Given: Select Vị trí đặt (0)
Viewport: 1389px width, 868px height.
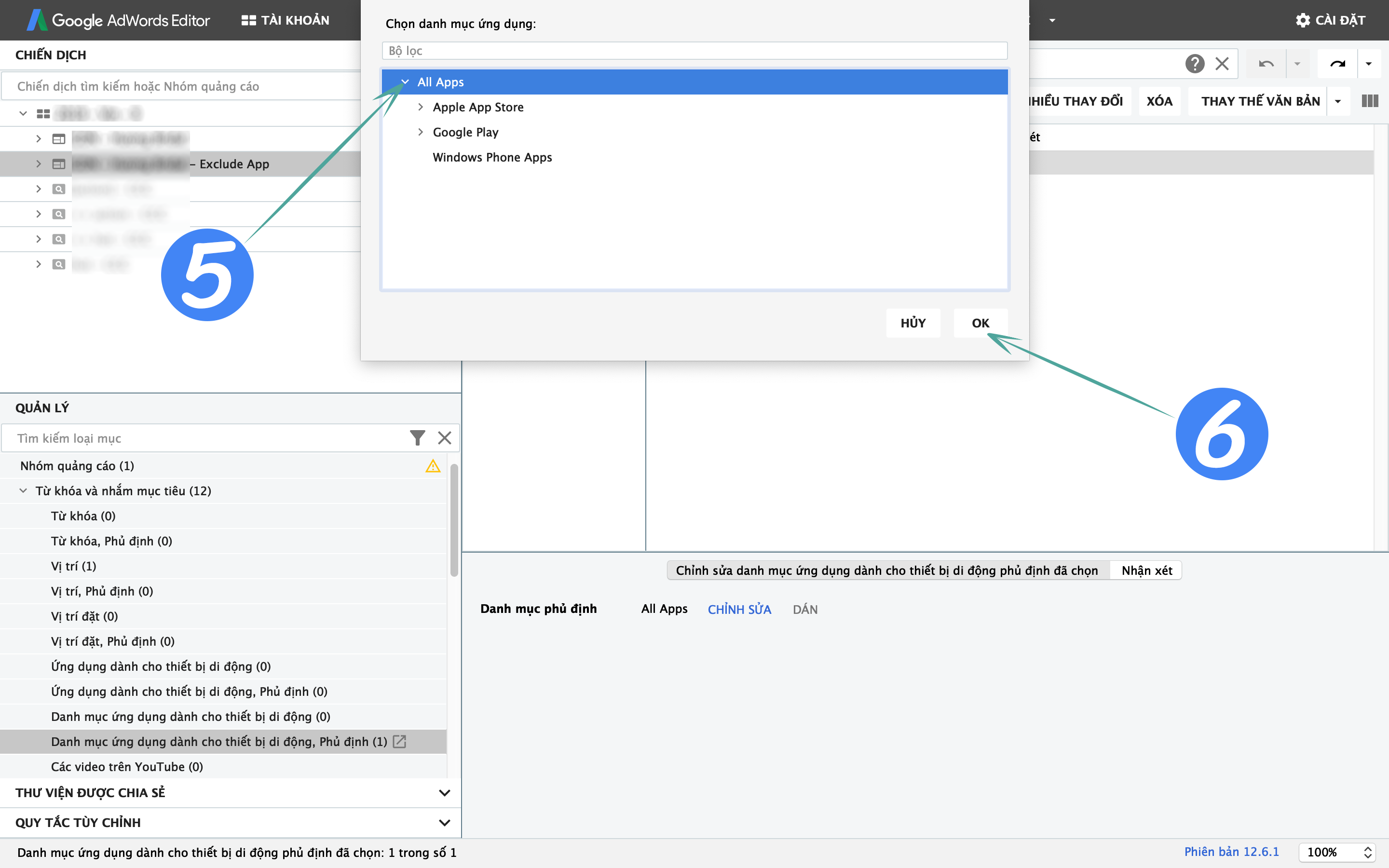Looking at the screenshot, I should [x=223, y=616].
